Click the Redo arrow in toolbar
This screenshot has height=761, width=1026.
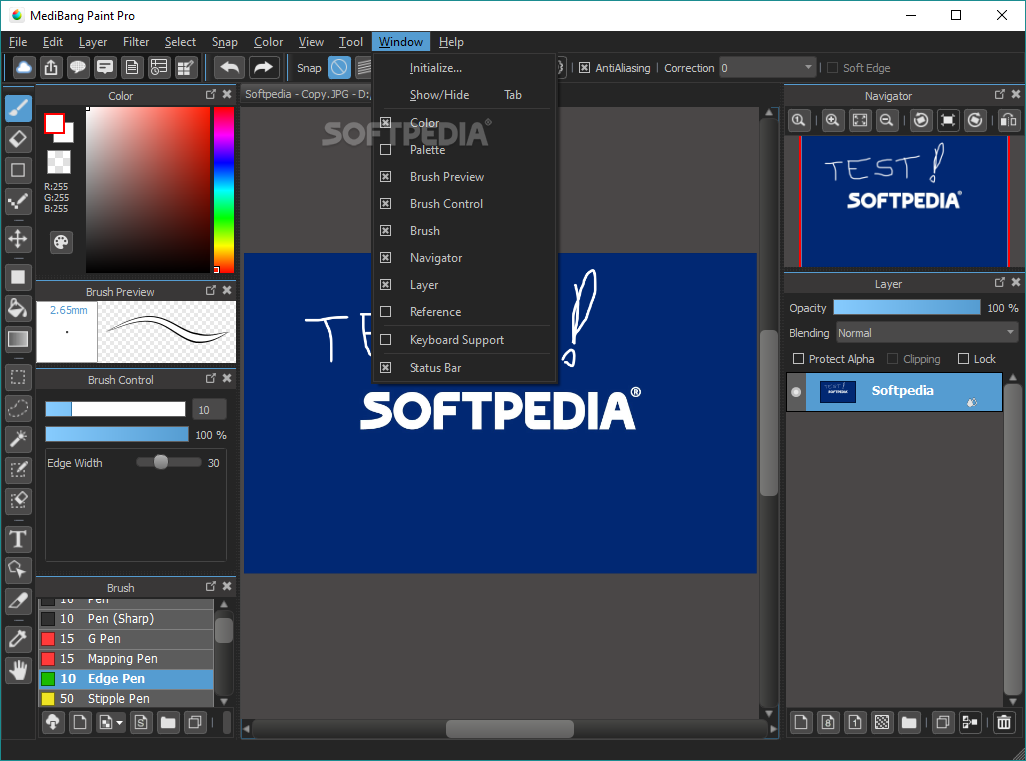pos(264,67)
